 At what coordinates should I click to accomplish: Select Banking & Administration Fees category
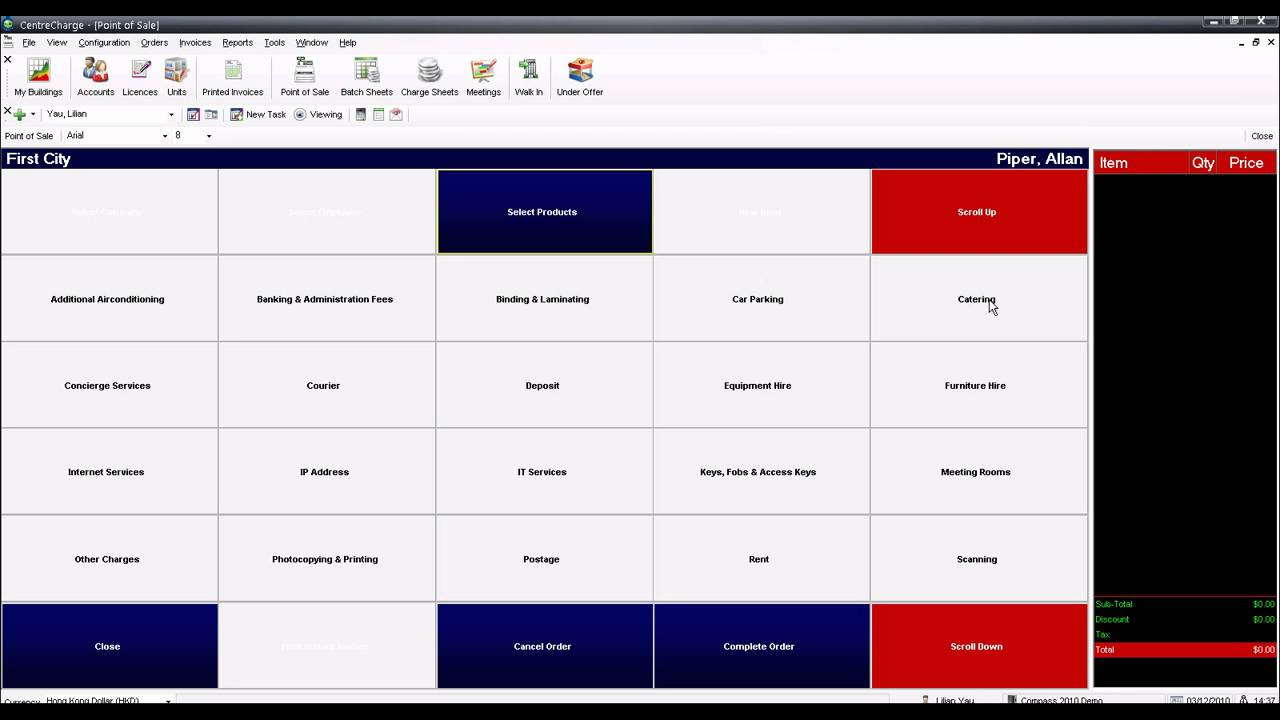(x=326, y=299)
